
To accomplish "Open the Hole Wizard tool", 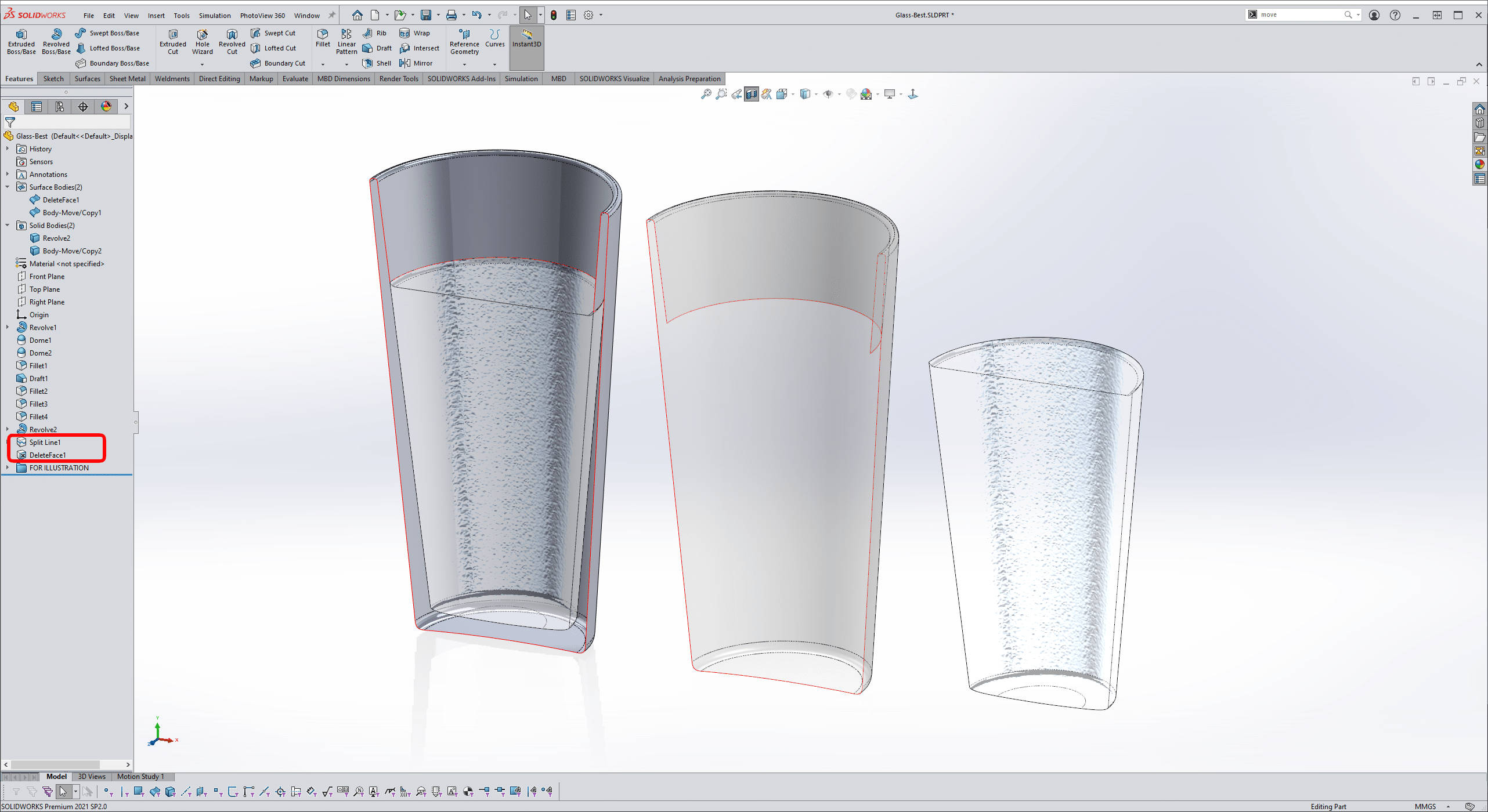I will coord(203,42).
